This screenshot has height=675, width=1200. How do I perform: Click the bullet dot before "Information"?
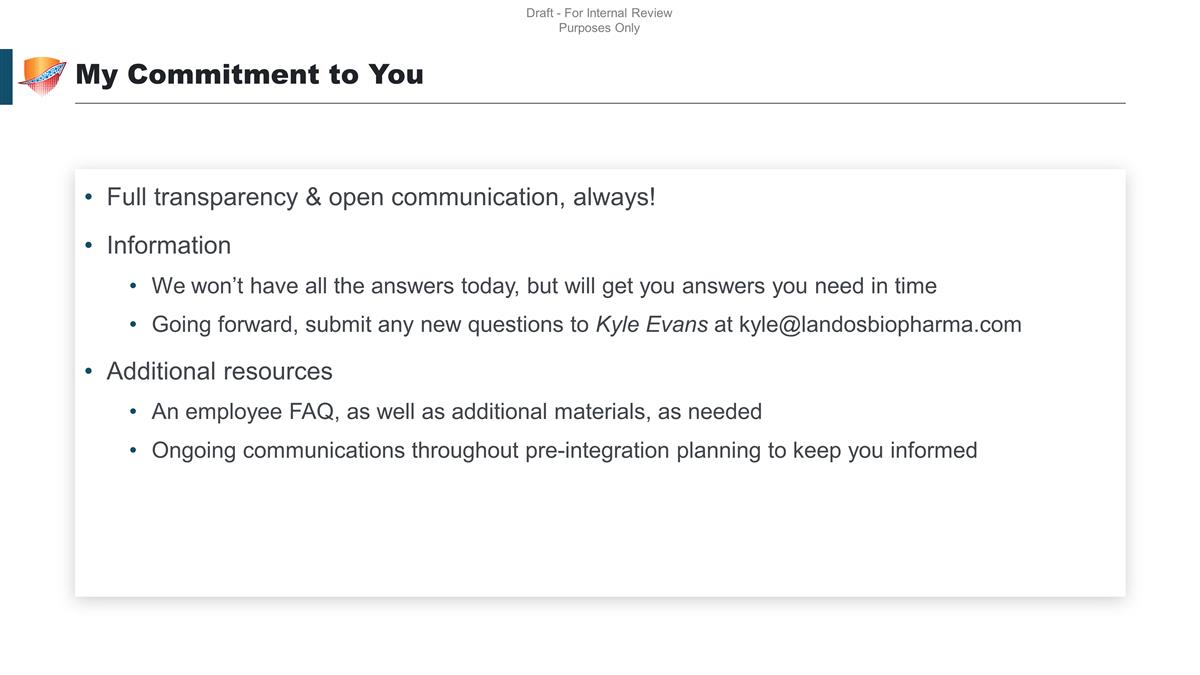pos(88,246)
